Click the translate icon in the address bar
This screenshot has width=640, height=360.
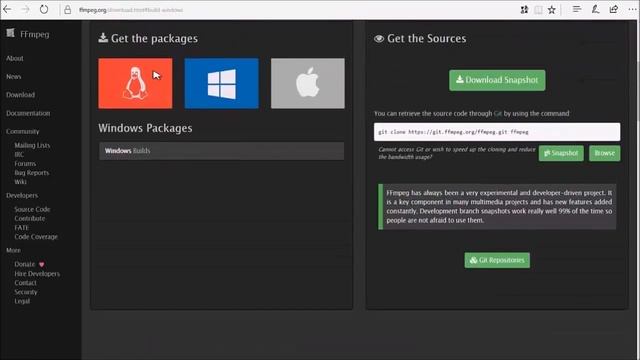pos(524,10)
